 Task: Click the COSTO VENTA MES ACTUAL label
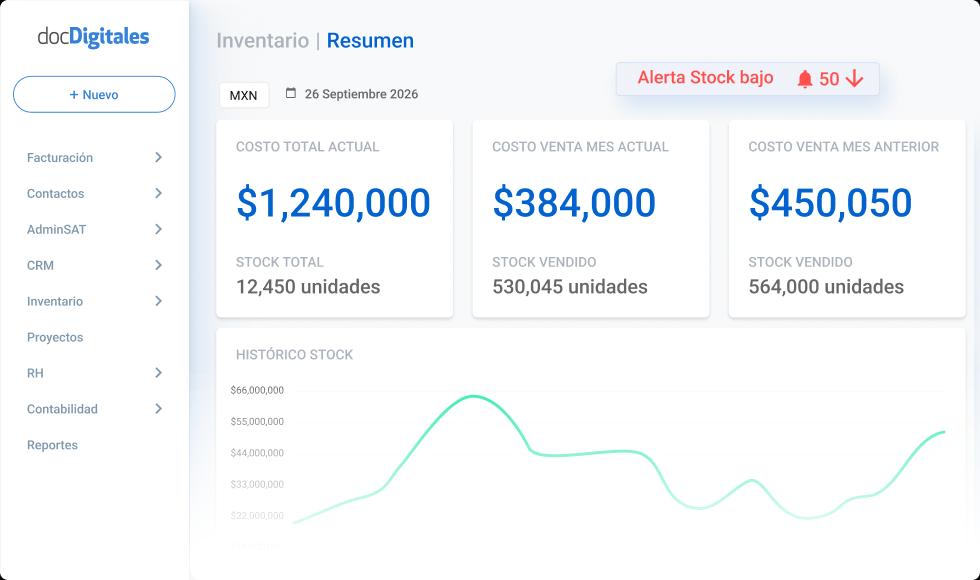coord(580,147)
